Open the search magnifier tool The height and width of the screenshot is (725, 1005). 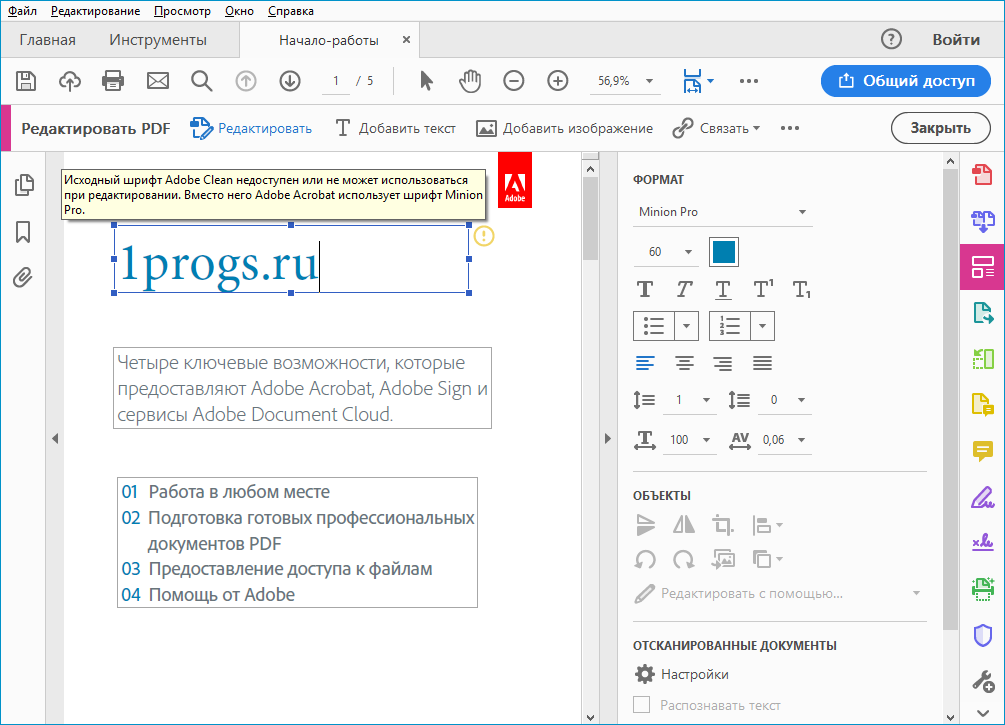(x=201, y=81)
